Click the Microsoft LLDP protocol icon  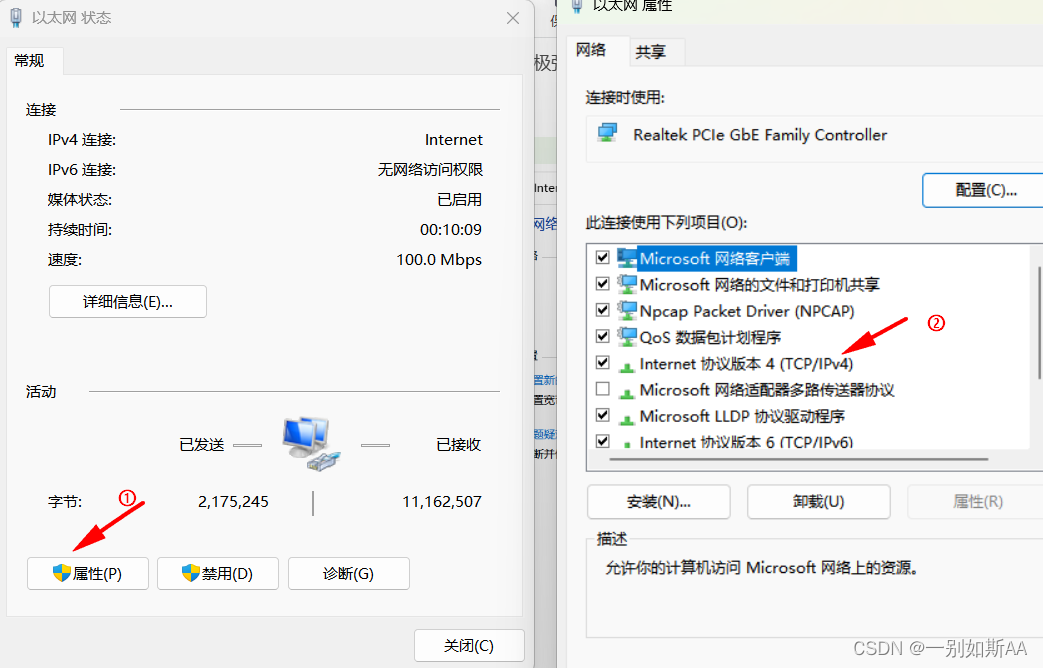(x=627, y=418)
